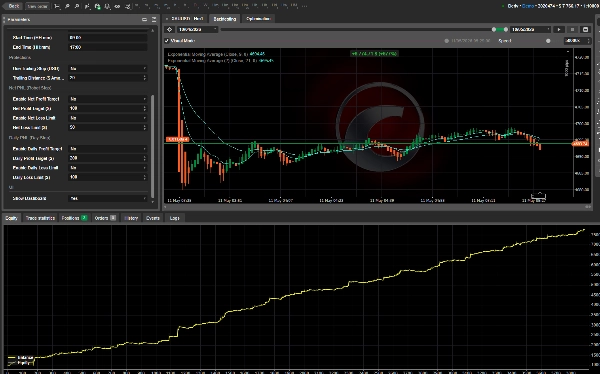Open the Enable Net Loss Limit dropdown
The height and width of the screenshot is (374, 600).
coord(108,118)
